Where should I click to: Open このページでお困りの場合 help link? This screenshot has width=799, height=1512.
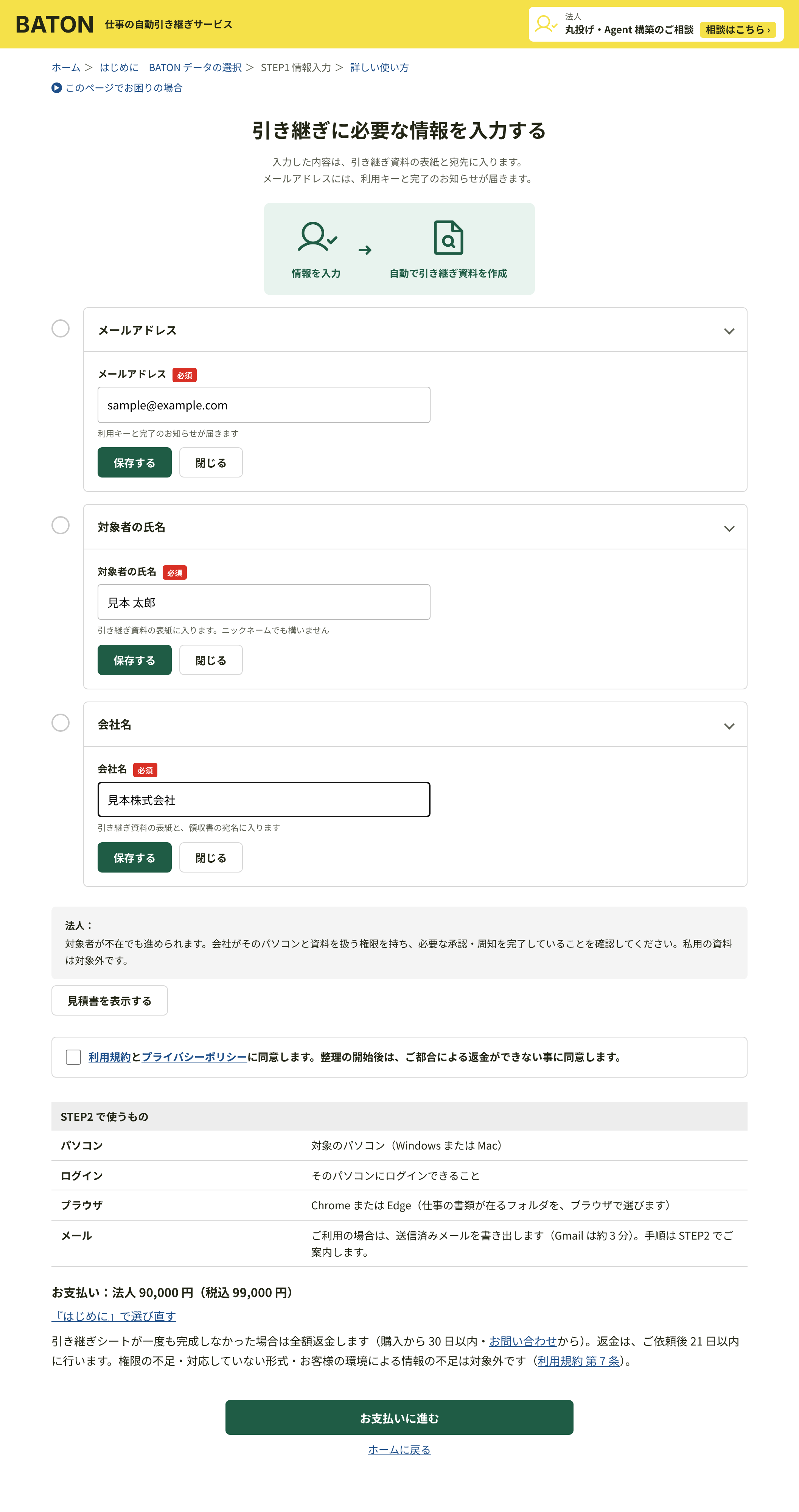point(124,88)
